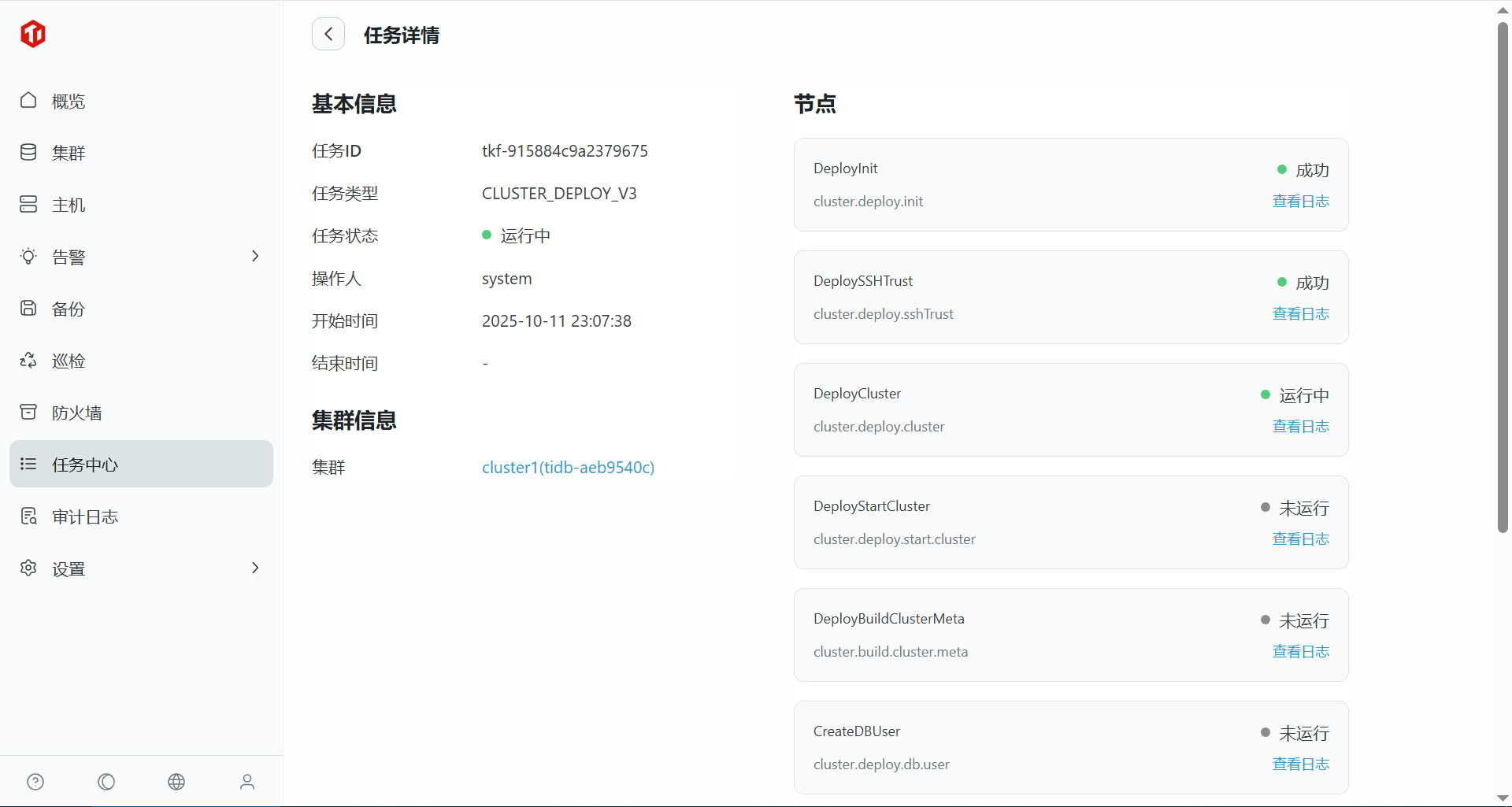View logs for the DeployCluster node
This screenshot has height=807, width=1512.
tap(1300, 427)
